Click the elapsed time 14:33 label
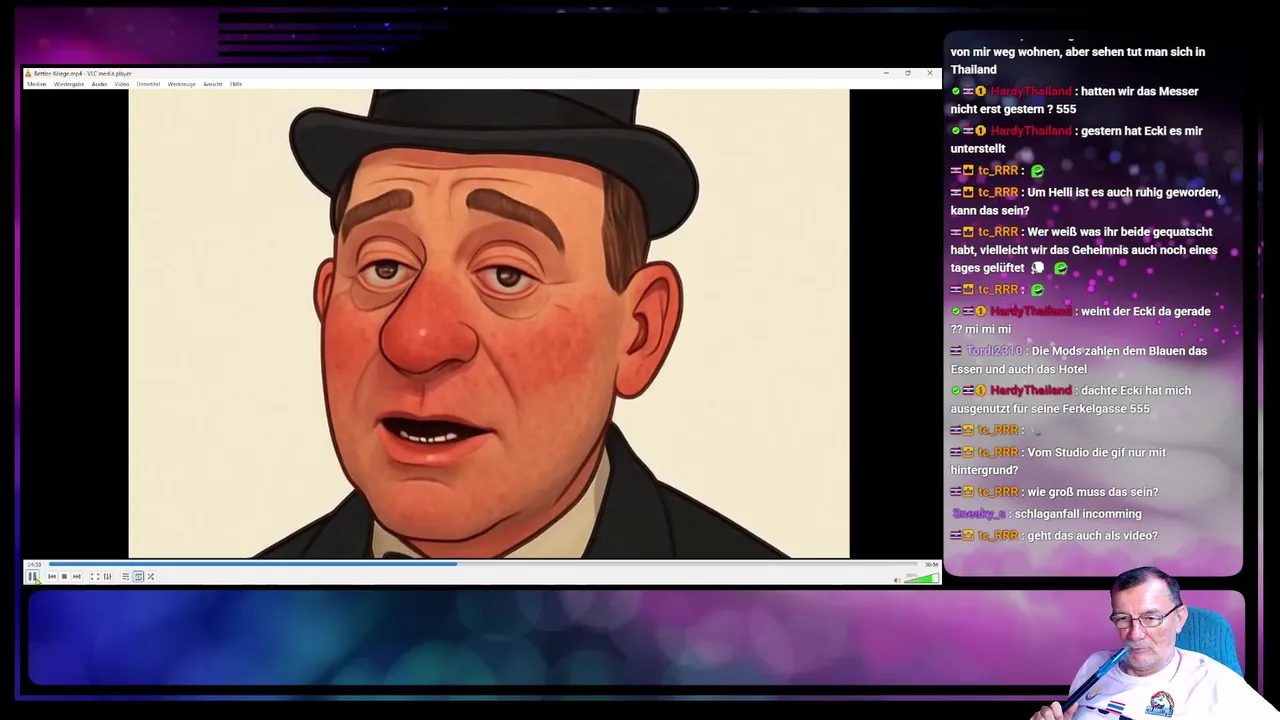 [34, 564]
